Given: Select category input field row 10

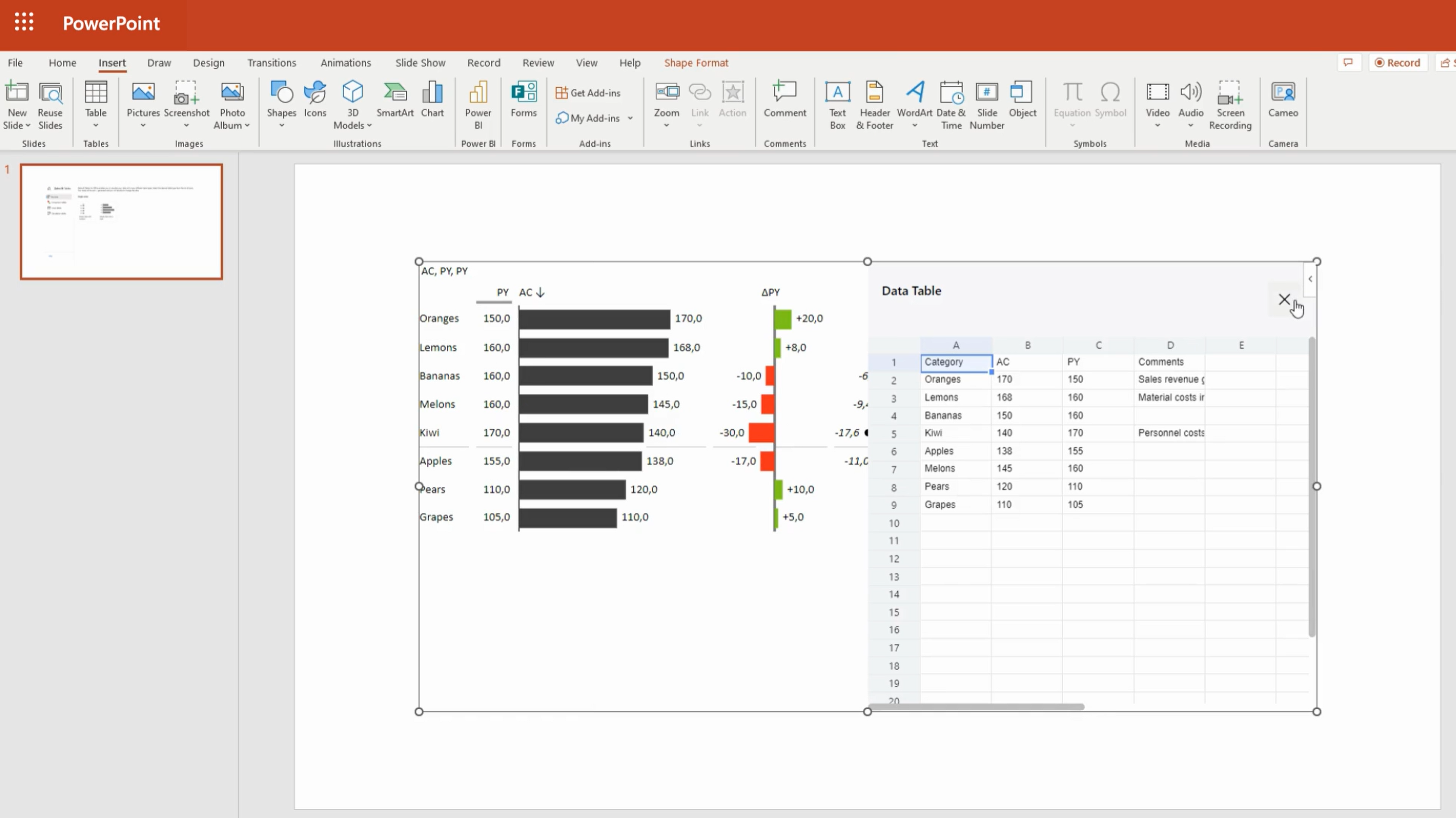Looking at the screenshot, I should 955,522.
